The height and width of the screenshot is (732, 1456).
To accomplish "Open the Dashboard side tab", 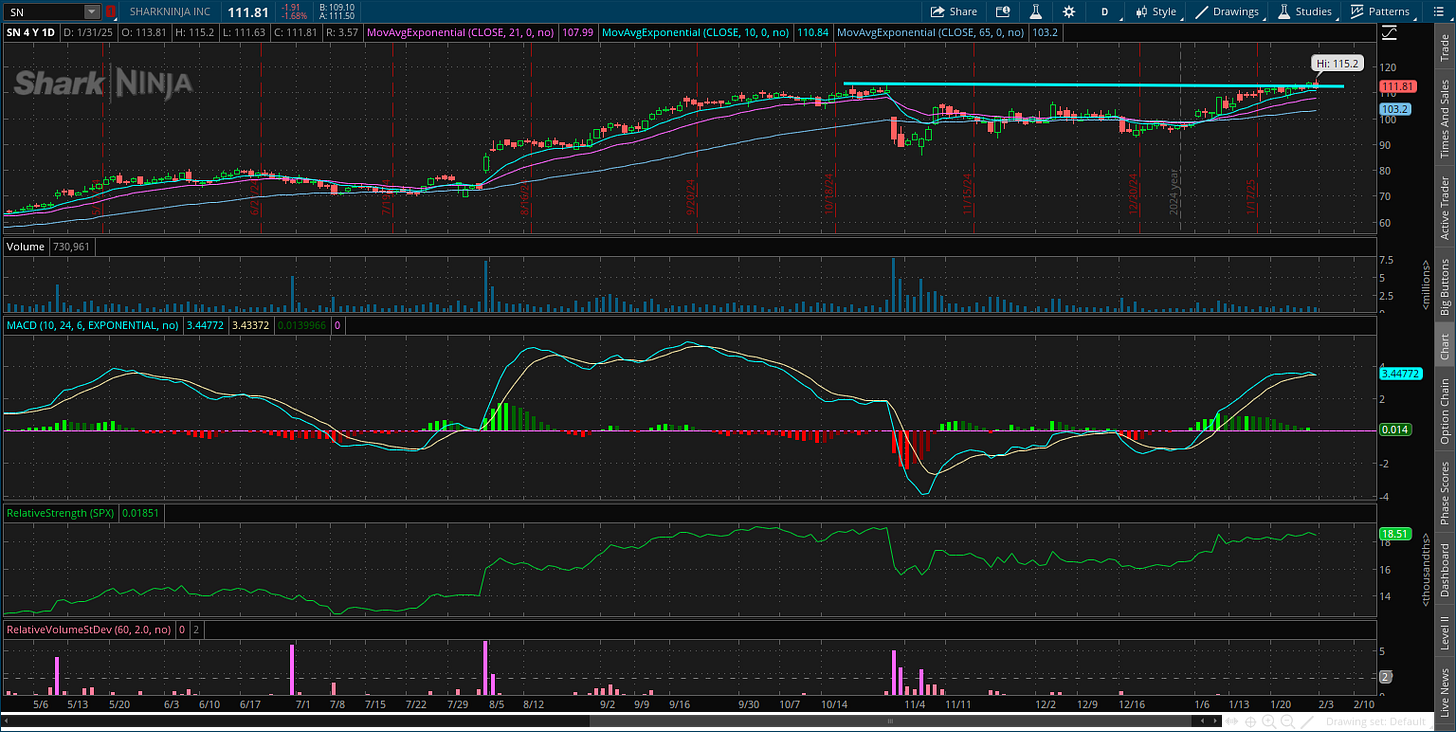I will (x=1444, y=570).
